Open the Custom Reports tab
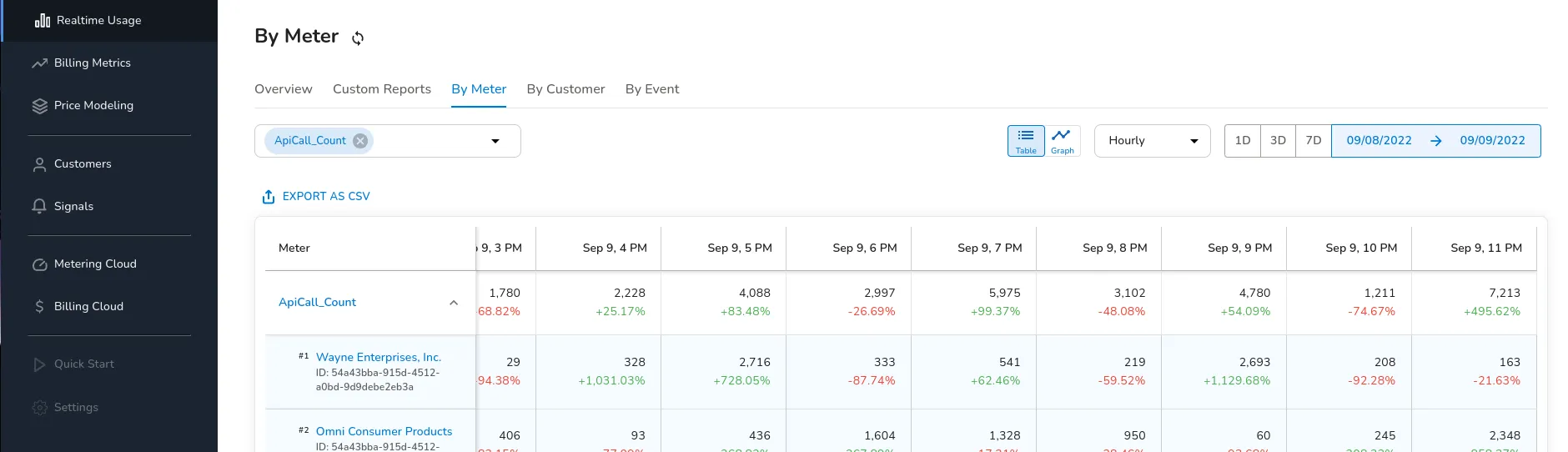Viewport: 1568px width, 452px height. (x=382, y=89)
